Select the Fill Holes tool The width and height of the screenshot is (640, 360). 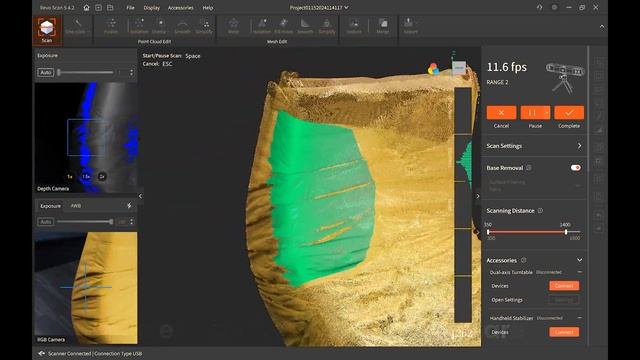283,27
